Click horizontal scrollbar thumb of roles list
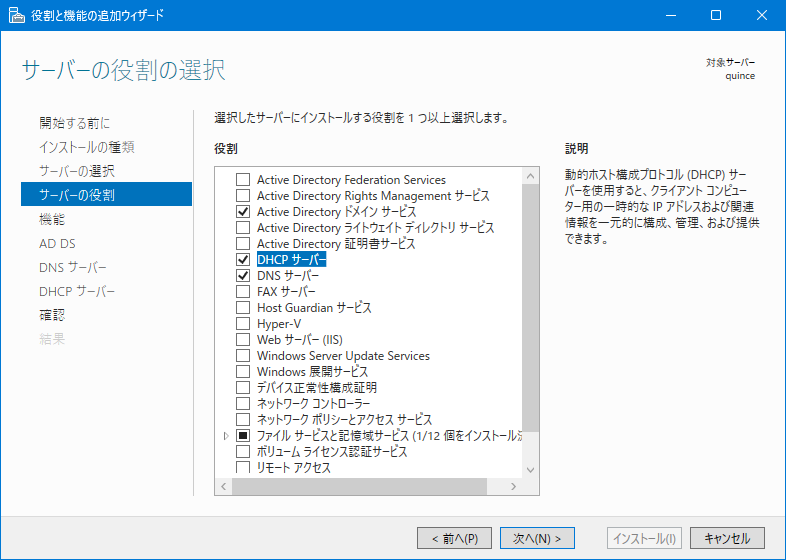 359,486
